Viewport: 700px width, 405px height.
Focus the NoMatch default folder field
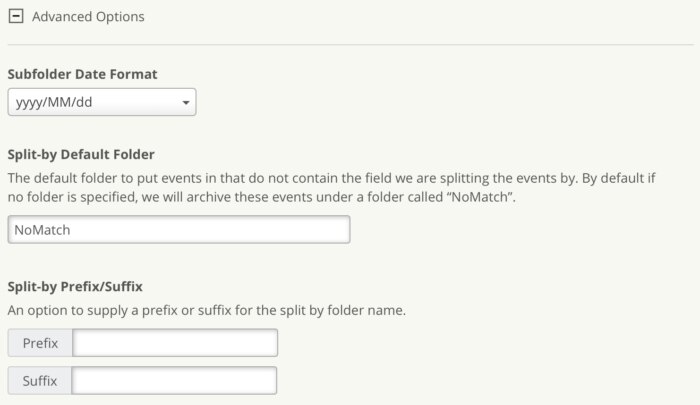(179, 229)
